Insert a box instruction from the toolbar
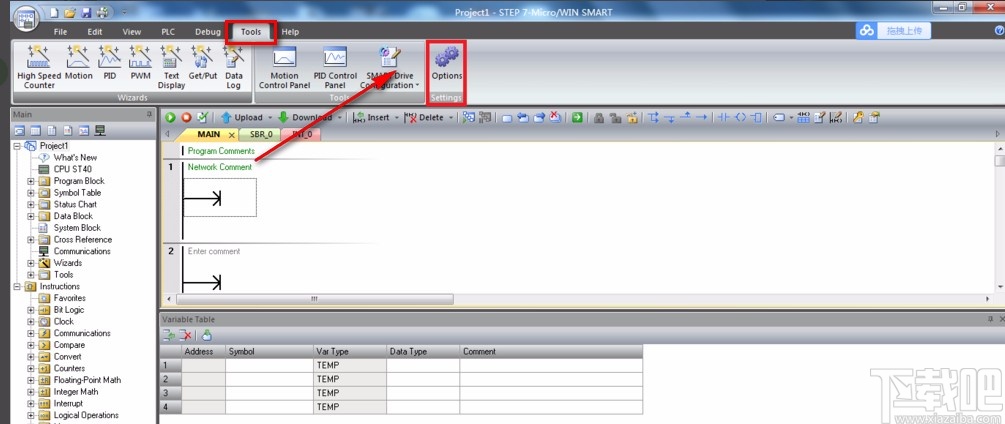This screenshot has height=424, width=1005. pyautogui.click(x=756, y=117)
